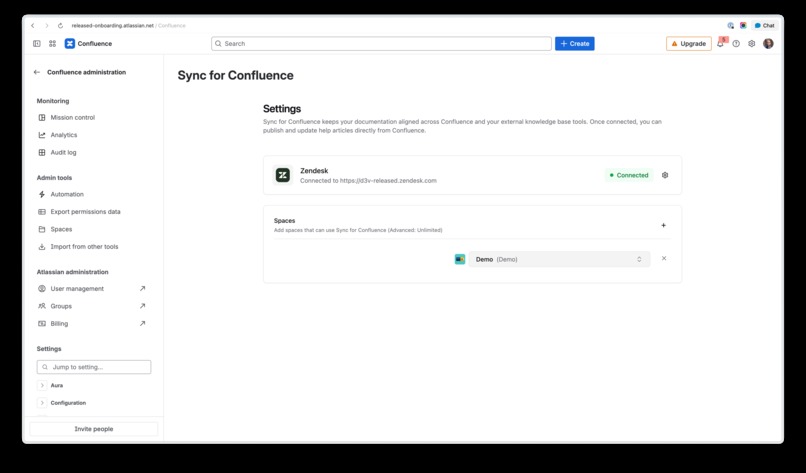Click the Monitoring section header
Screen dimensions: 806x473
pyautogui.click(x=53, y=101)
